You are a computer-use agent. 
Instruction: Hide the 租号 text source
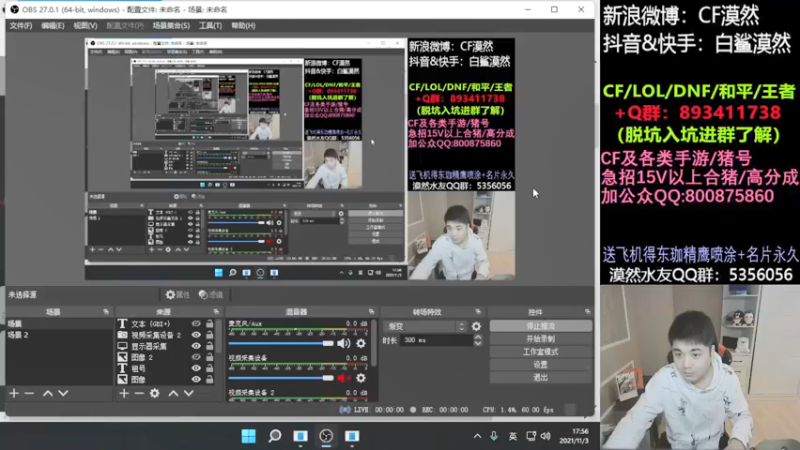coord(196,368)
